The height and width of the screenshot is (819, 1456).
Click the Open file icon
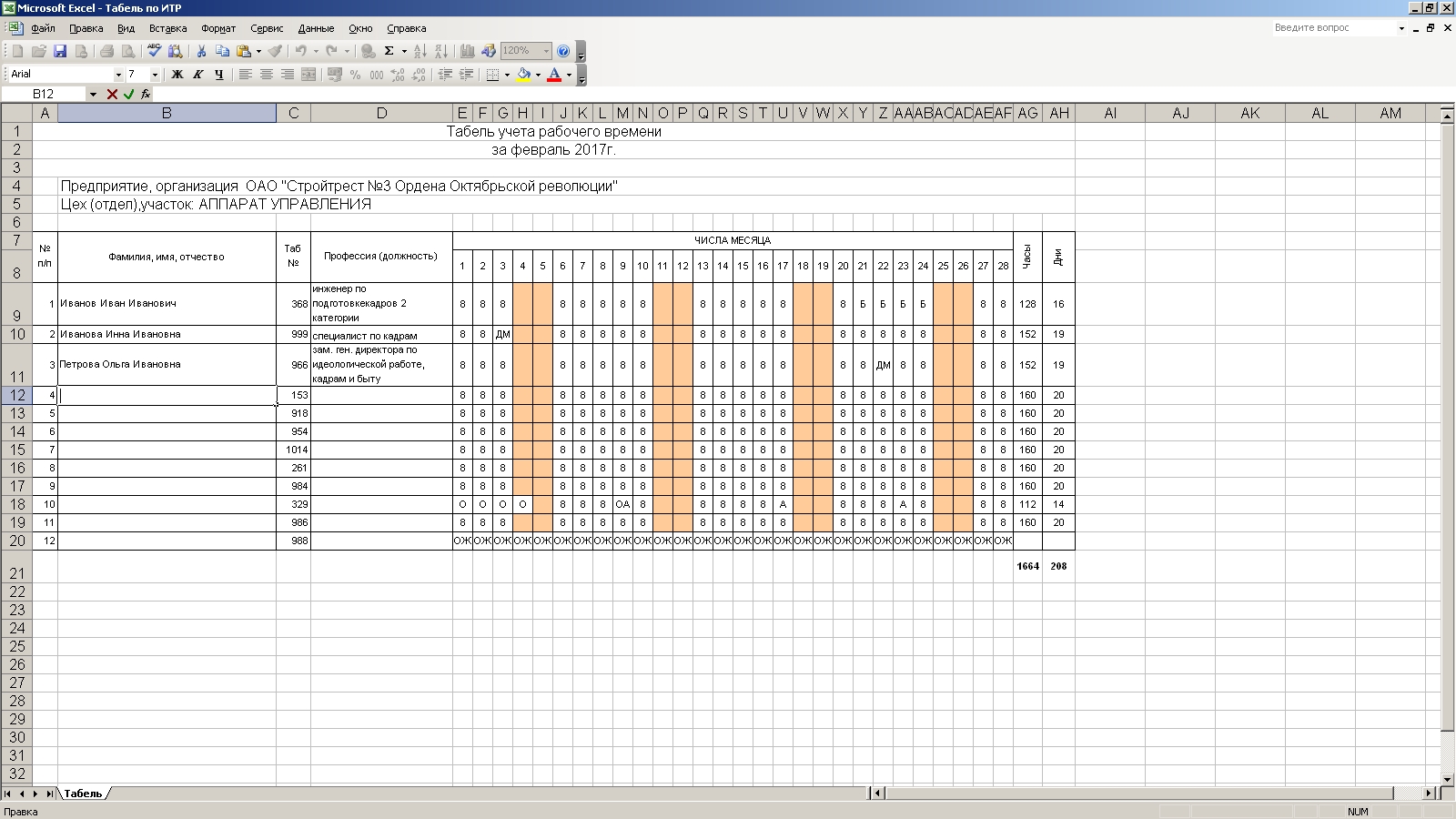pos(39,51)
